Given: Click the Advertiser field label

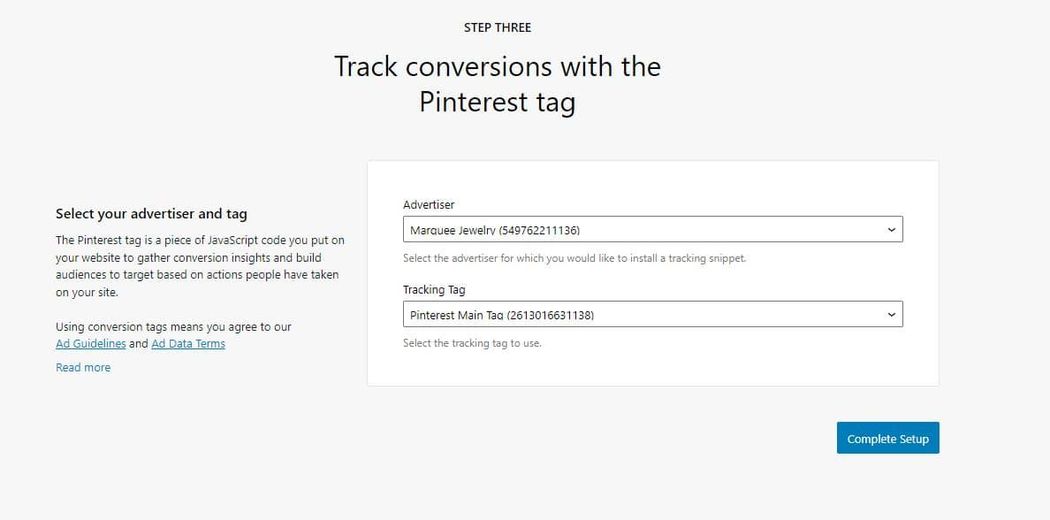Looking at the screenshot, I should [x=429, y=205].
